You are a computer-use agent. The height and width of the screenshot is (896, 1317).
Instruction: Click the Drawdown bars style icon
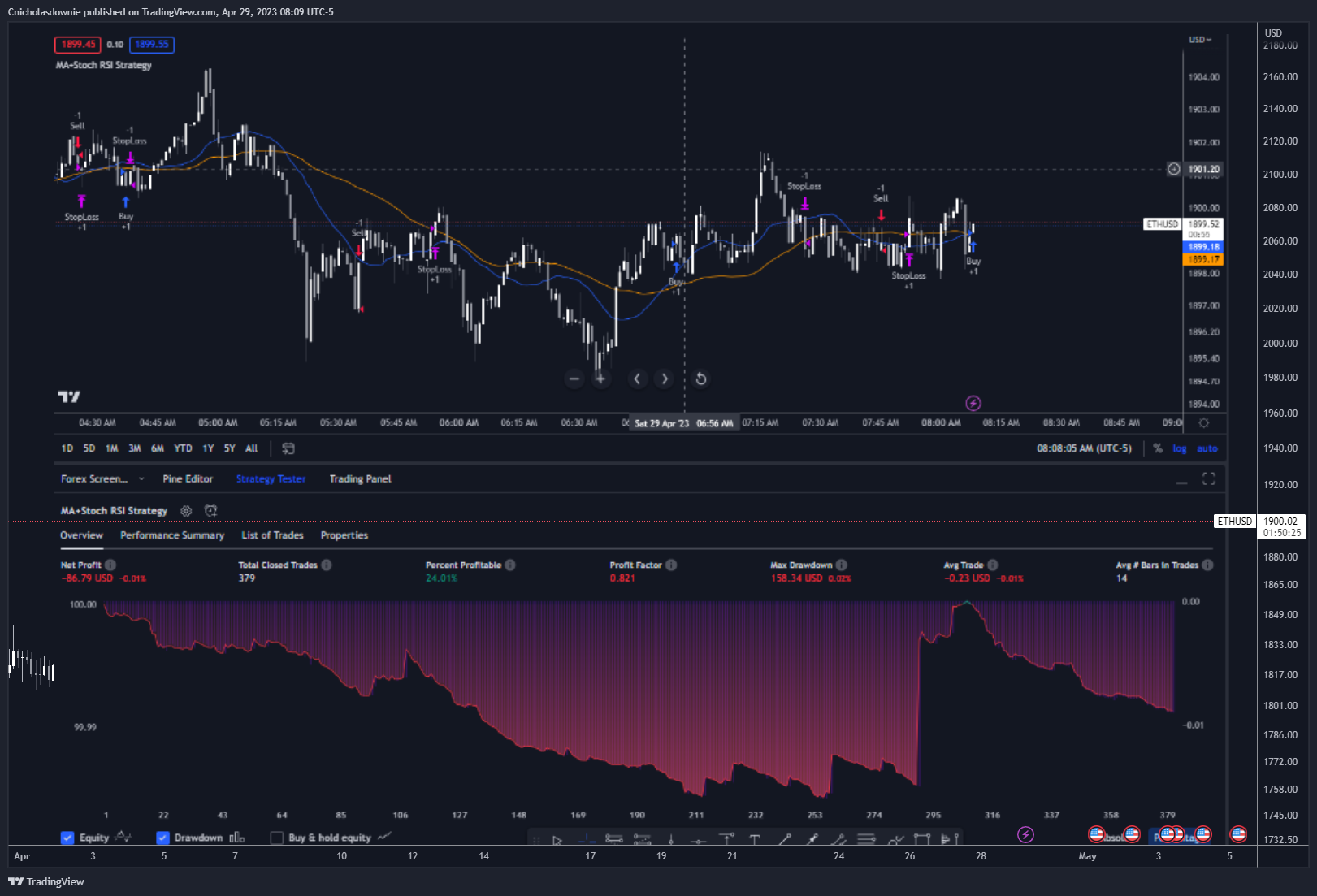237,837
